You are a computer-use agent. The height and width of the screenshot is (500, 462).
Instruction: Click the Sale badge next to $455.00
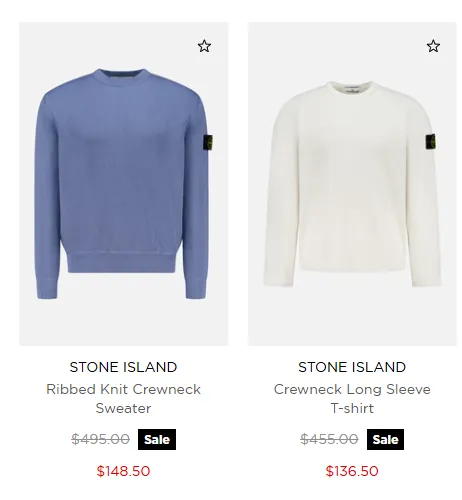(x=385, y=439)
